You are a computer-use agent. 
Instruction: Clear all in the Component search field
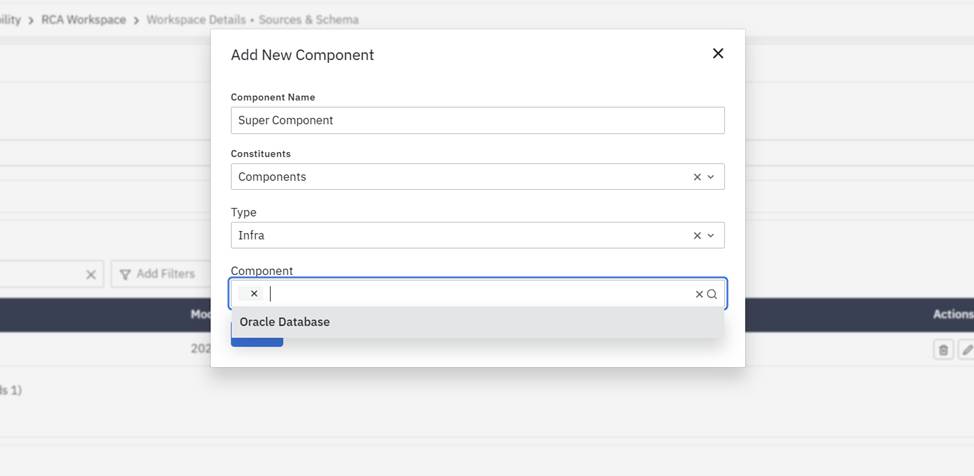pos(699,294)
